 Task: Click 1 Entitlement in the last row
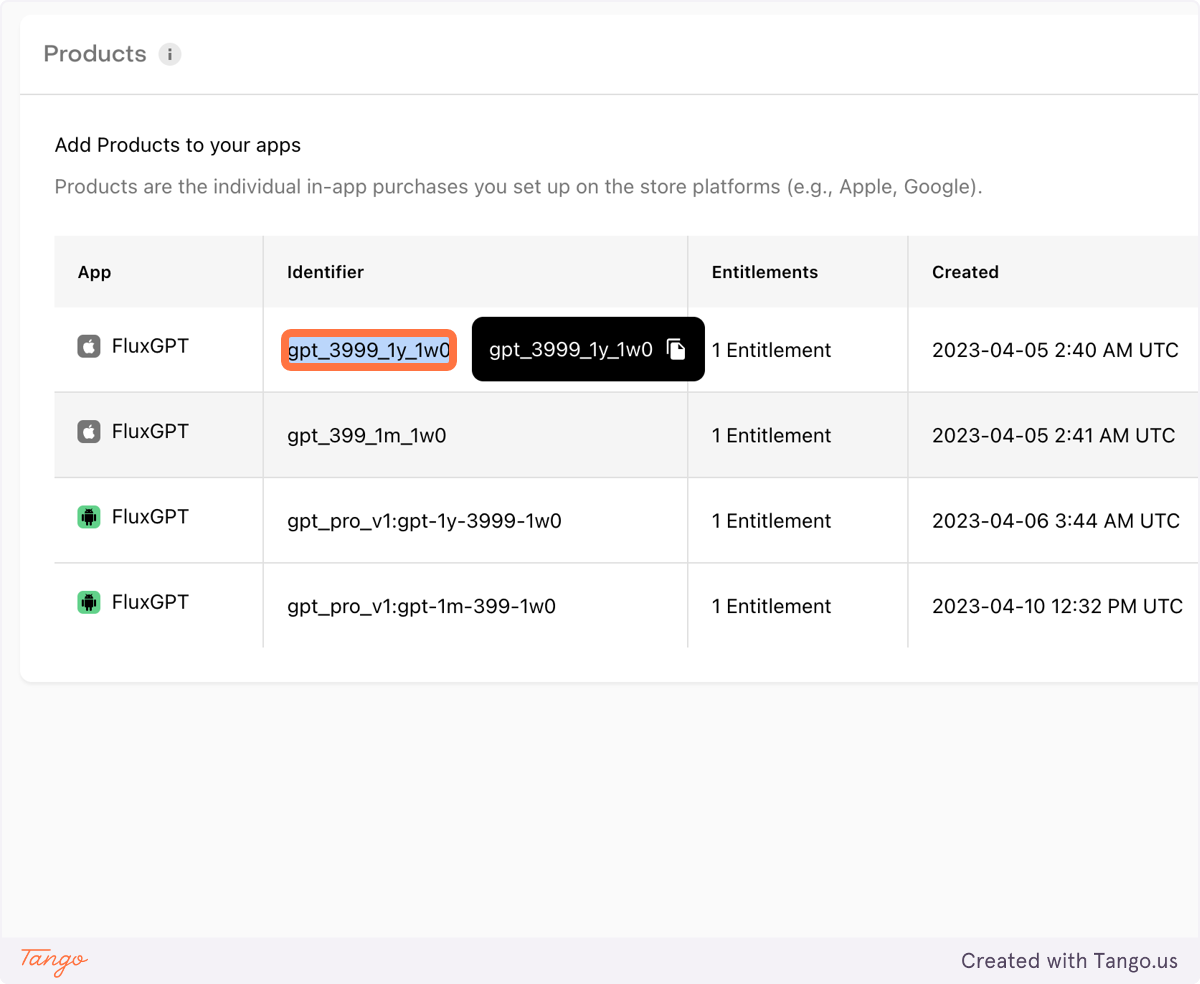pyautogui.click(x=771, y=606)
